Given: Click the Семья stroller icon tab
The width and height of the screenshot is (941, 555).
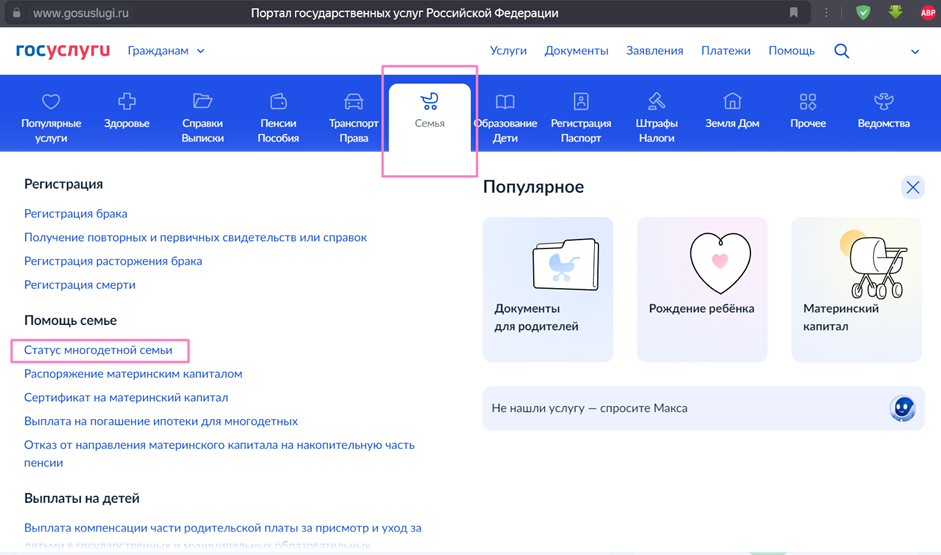Looking at the screenshot, I should click(x=430, y=101).
